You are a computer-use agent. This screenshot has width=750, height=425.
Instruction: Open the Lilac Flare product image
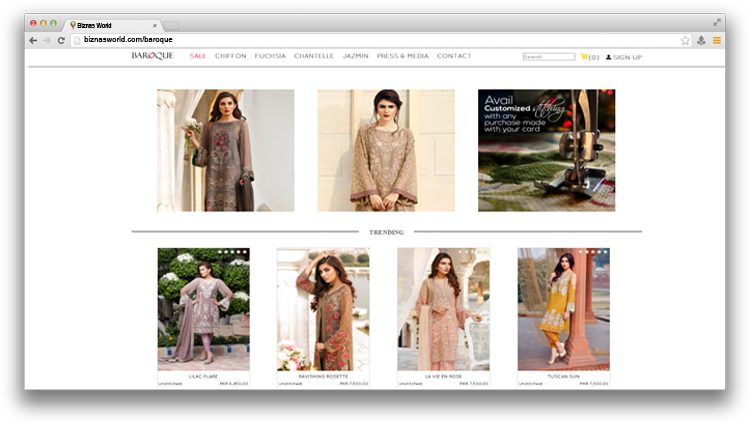click(x=204, y=309)
